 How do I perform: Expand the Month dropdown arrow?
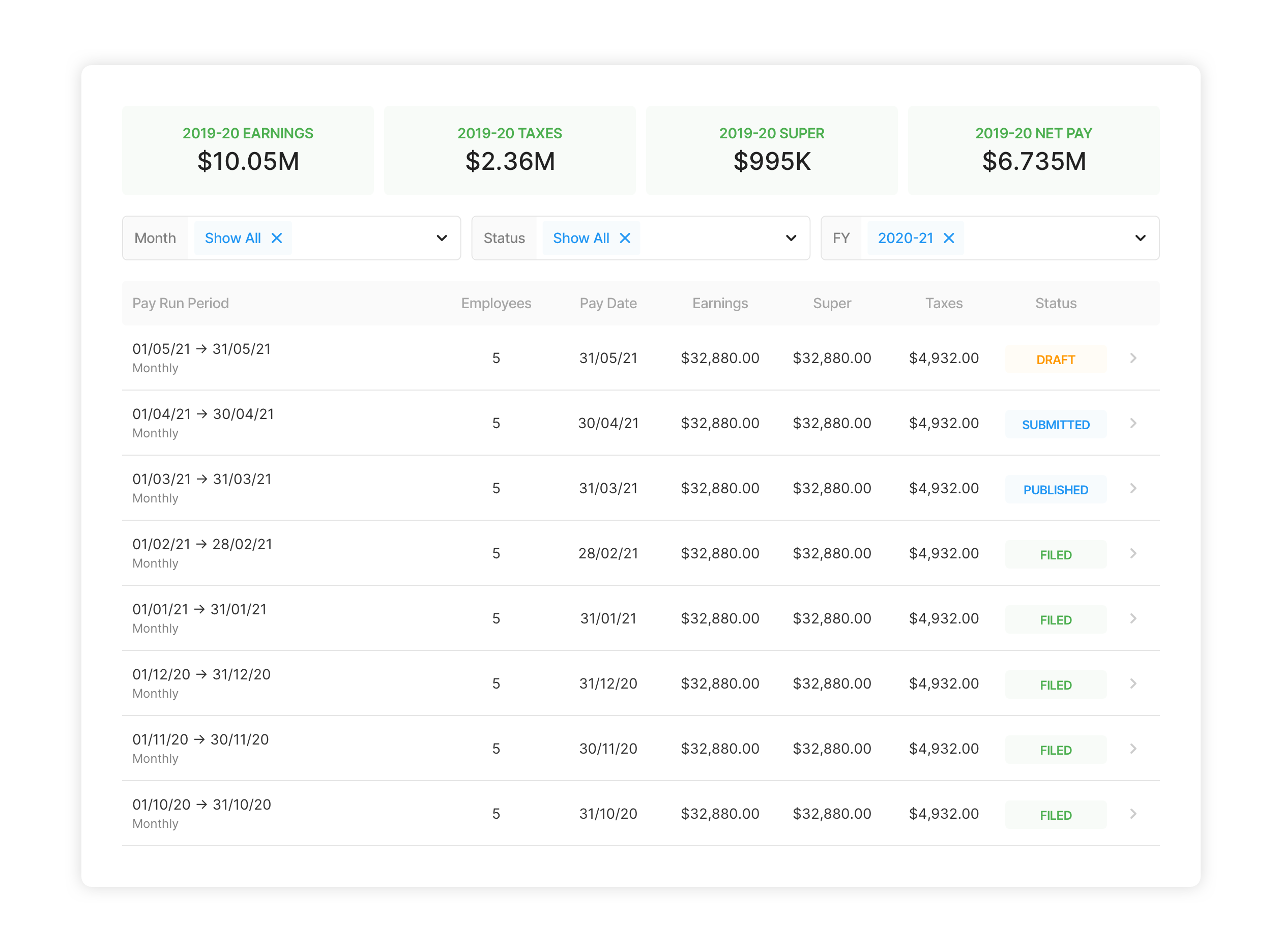(x=442, y=238)
